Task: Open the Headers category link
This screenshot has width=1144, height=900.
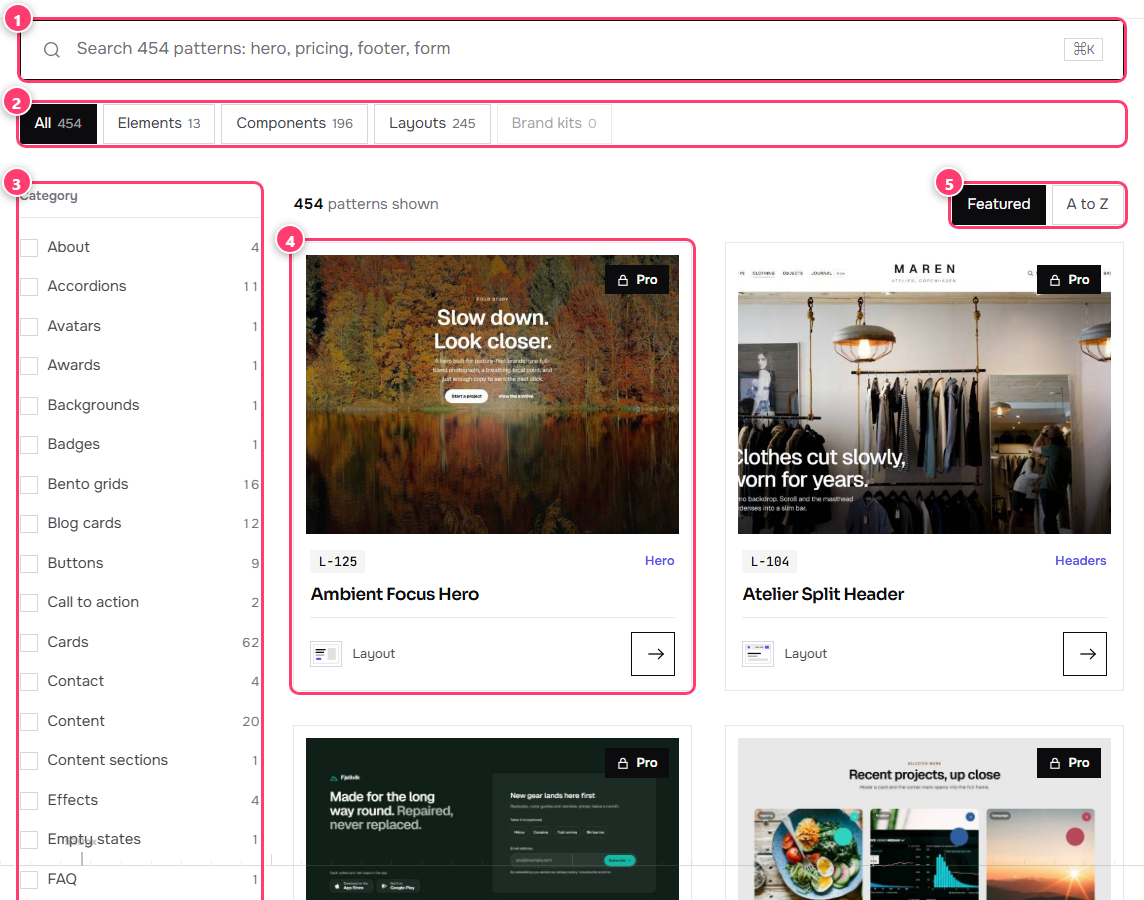Action: coord(1081,561)
